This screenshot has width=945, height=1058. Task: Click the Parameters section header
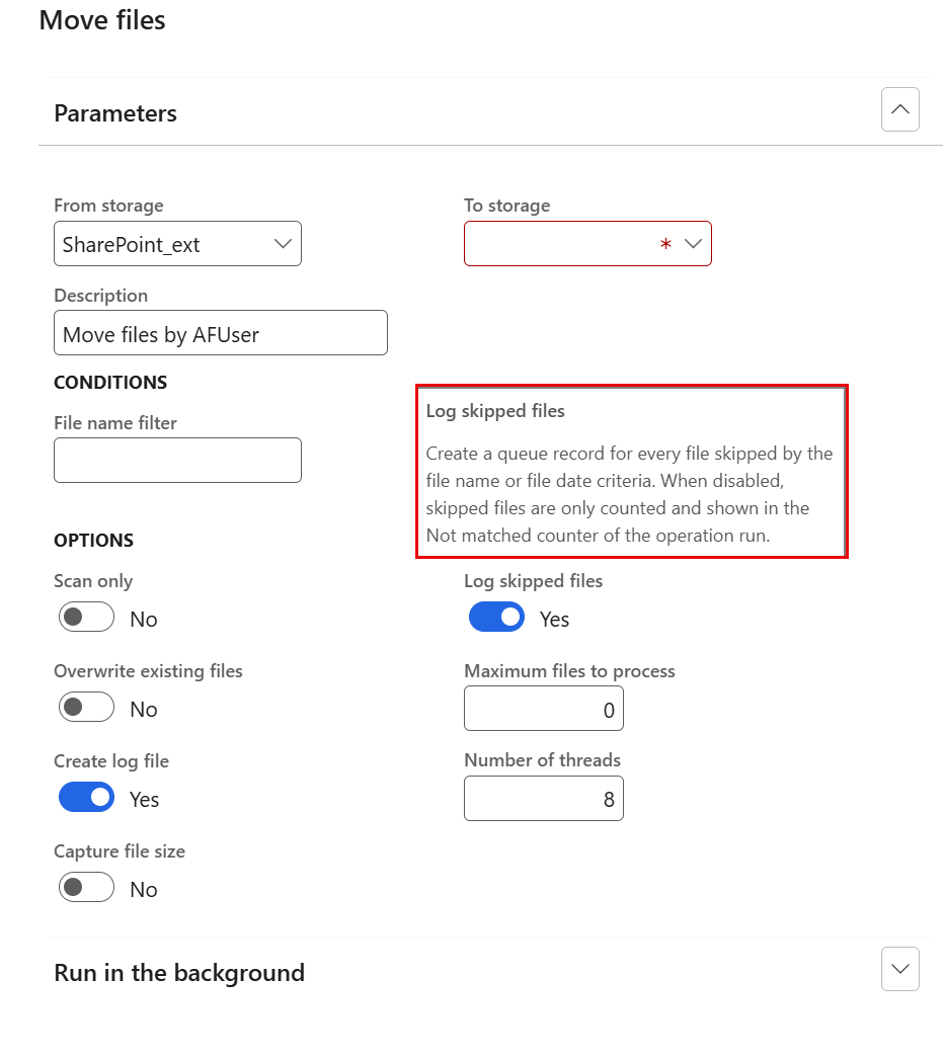click(115, 113)
